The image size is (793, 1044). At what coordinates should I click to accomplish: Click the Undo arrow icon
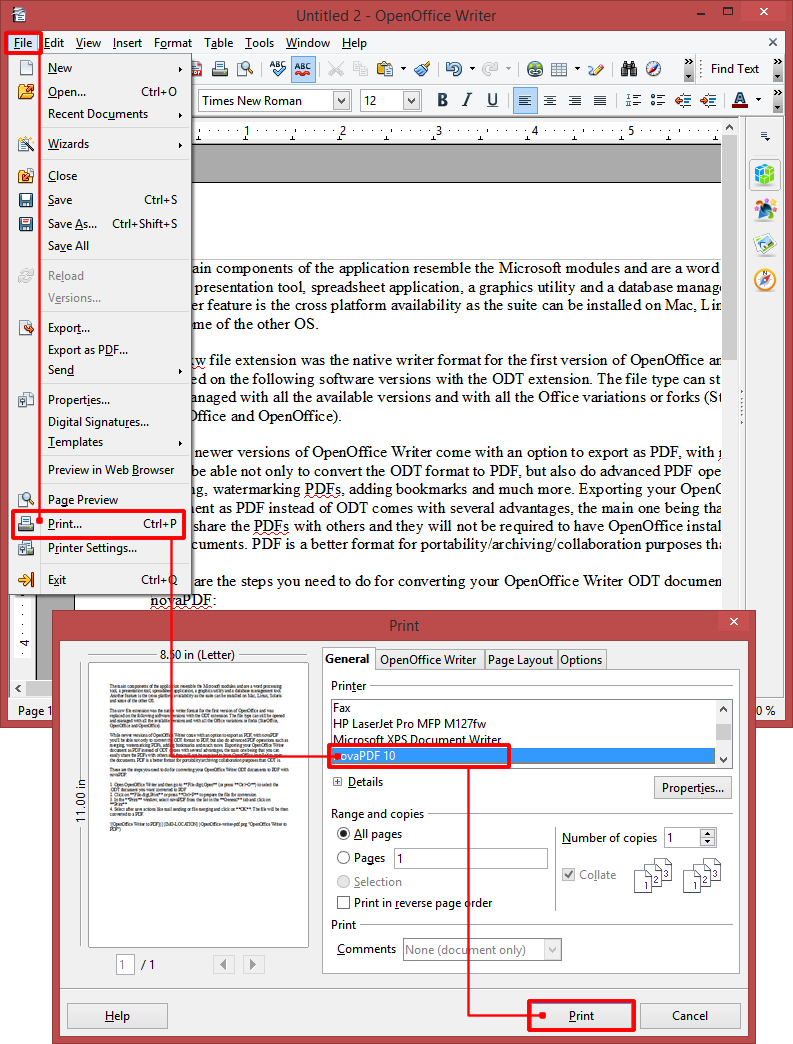click(x=453, y=69)
